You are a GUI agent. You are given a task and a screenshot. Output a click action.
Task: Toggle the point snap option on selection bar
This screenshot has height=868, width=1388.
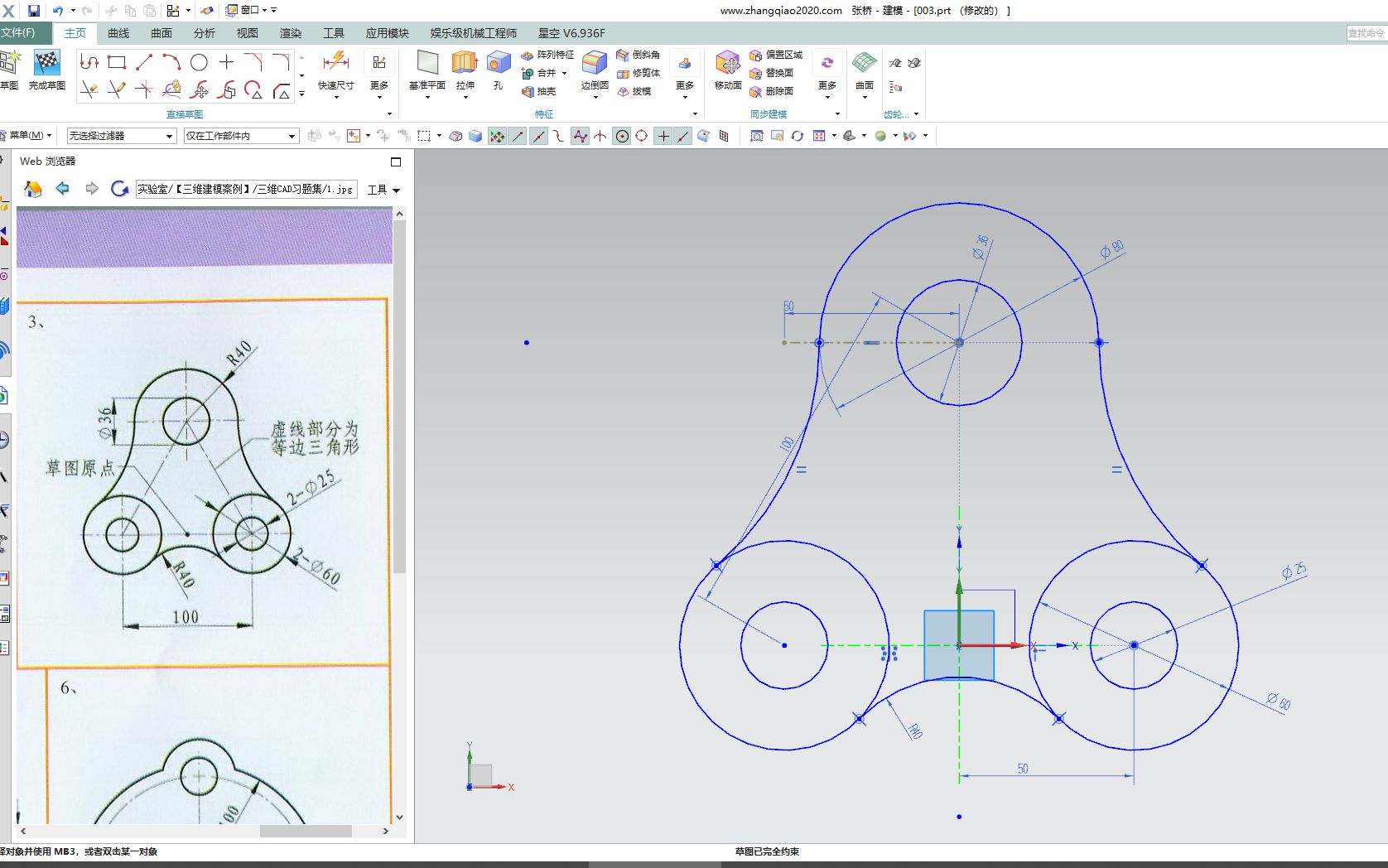663,136
